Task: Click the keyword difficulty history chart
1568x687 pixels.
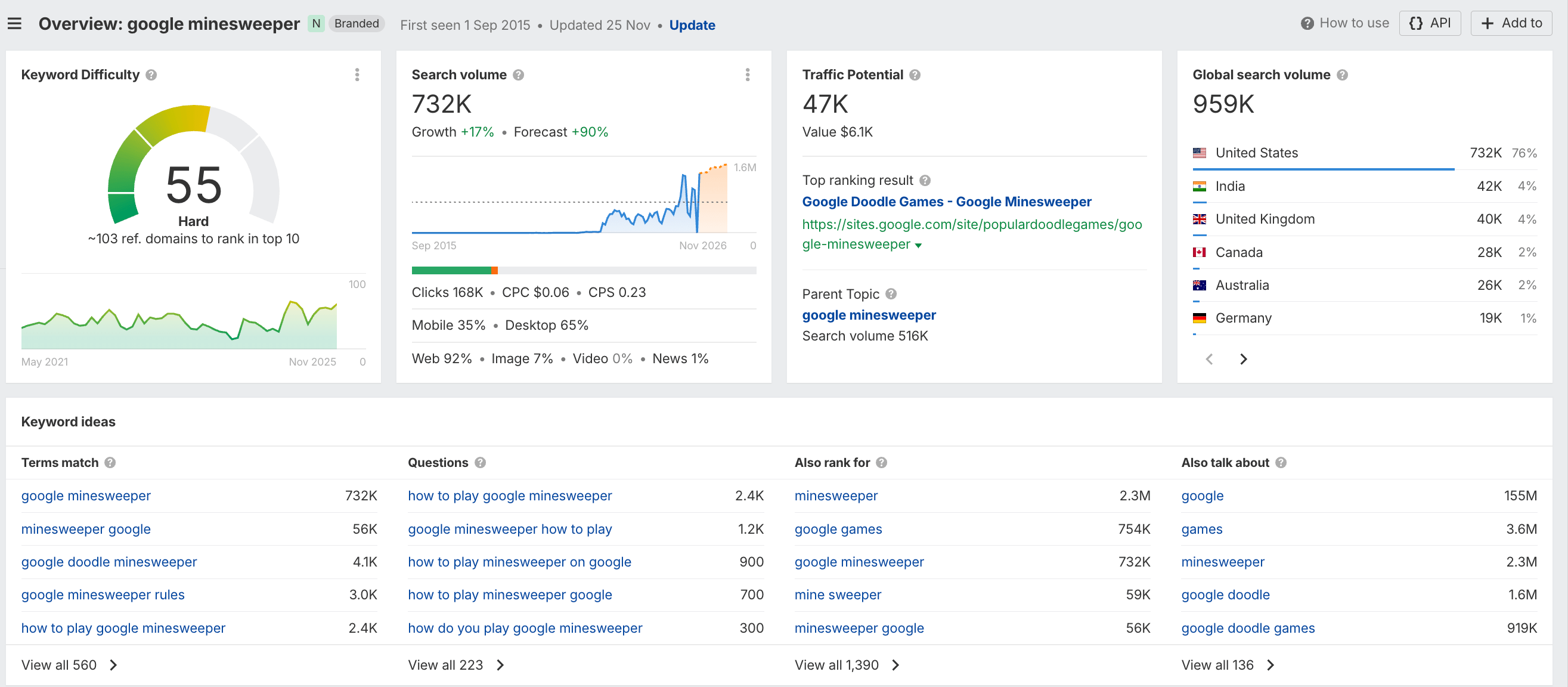Action: [x=179, y=323]
